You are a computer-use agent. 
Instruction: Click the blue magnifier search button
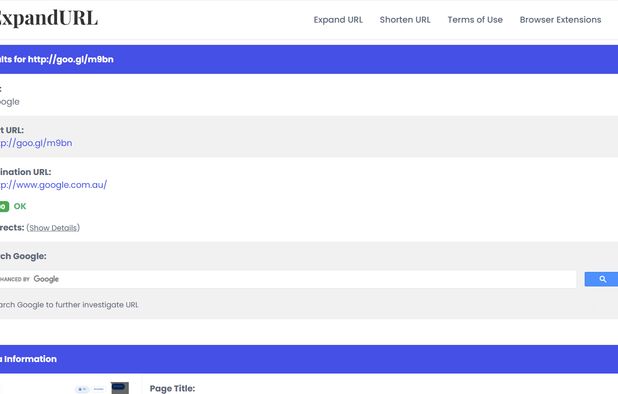601,279
